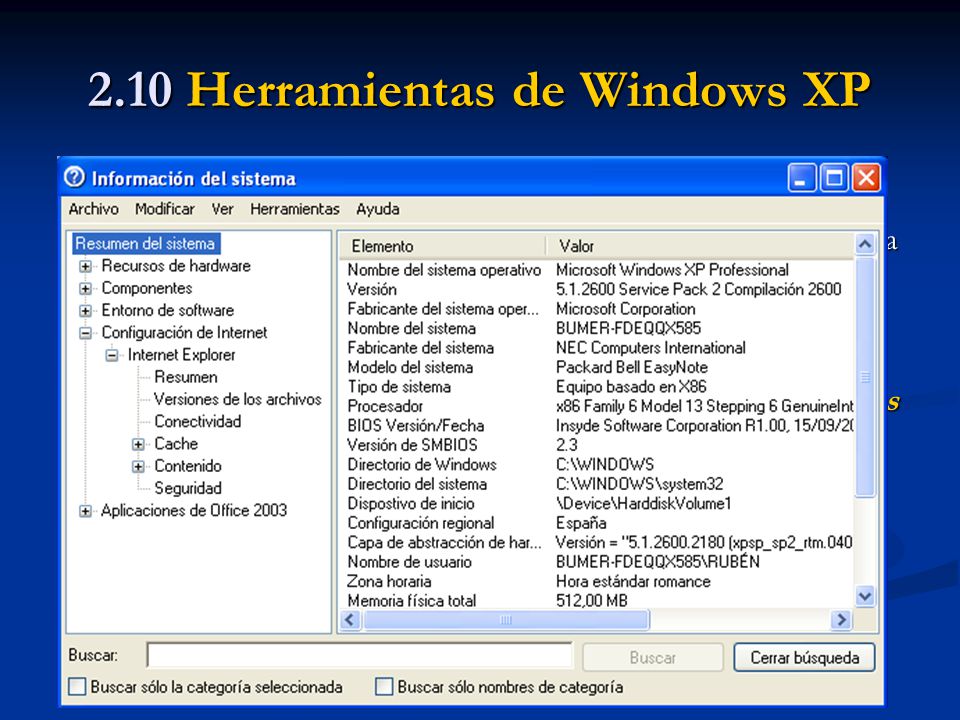Select Internet Explorer label in tree

181,355
